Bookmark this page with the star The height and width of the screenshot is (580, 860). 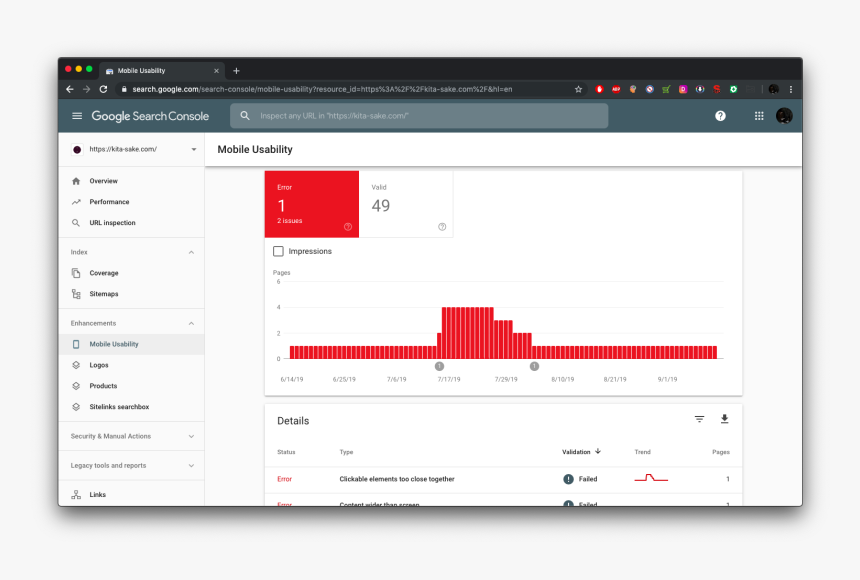tap(578, 89)
